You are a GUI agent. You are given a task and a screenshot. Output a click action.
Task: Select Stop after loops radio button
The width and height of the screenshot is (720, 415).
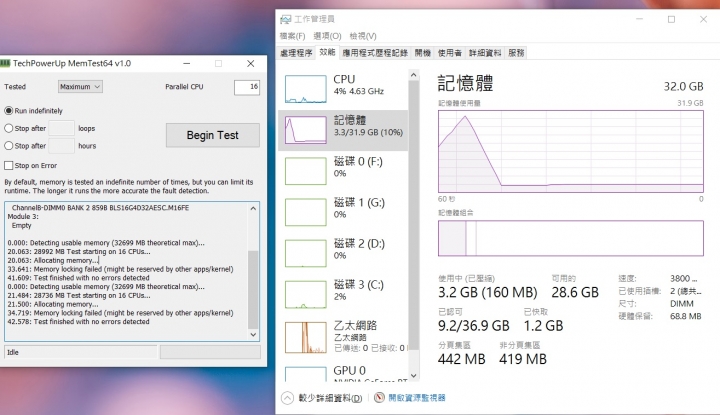[x=8, y=128]
